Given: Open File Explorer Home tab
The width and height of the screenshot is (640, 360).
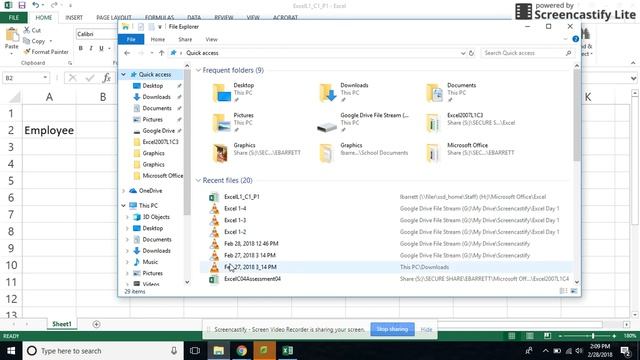Looking at the screenshot, I should click(158, 39).
